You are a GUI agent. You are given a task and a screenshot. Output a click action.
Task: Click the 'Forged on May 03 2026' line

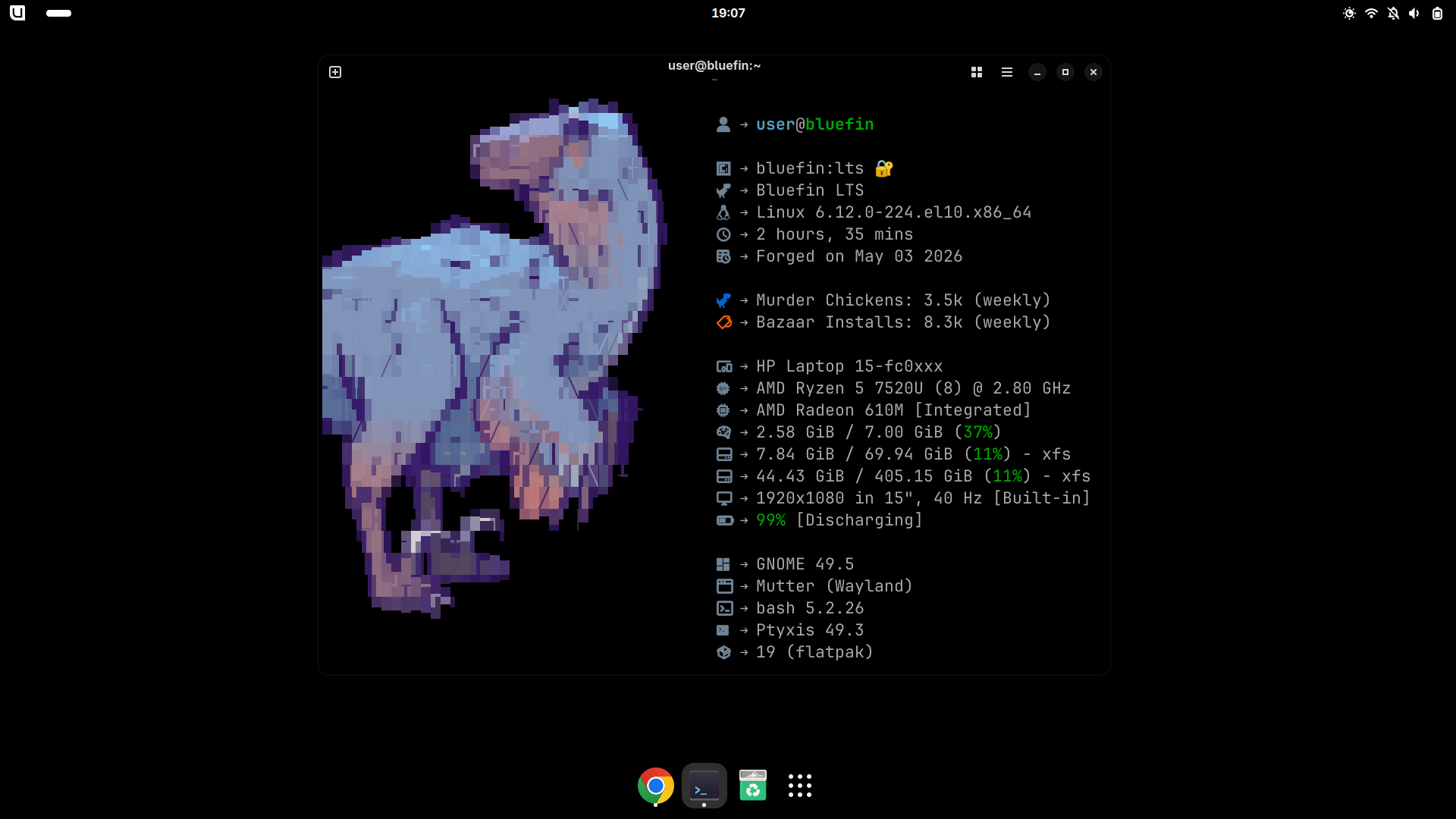click(859, 256)
